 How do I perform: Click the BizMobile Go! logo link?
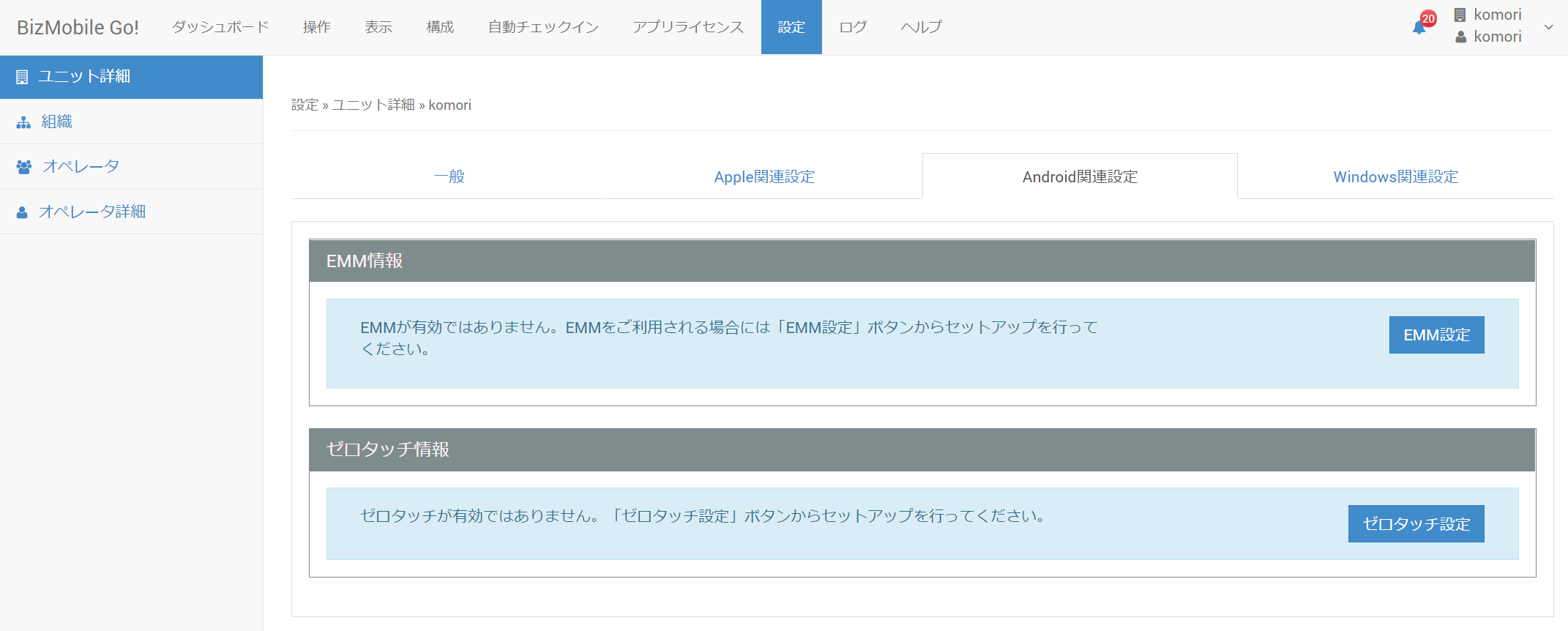(x=78, y=27)
